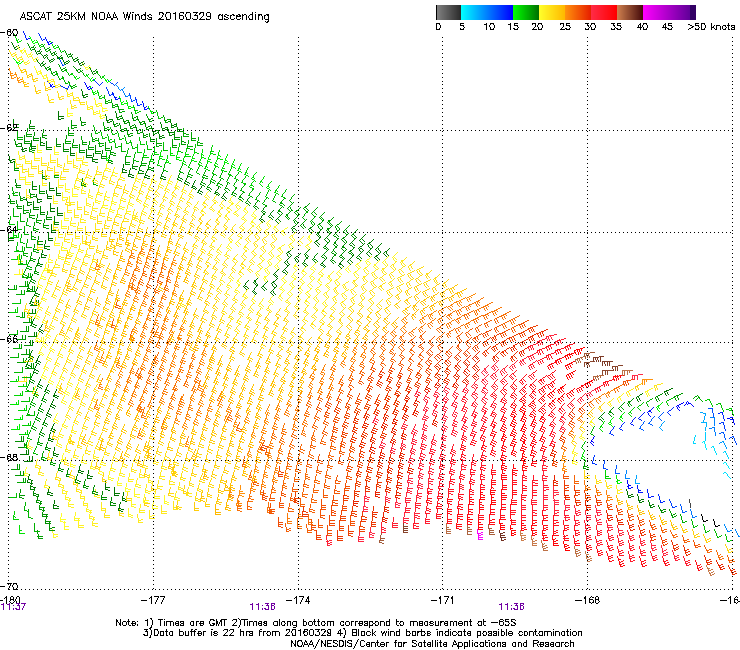Screen dimensions: 740x650
Task: Click the "-168" longitude axis label
Action: tap(587, 600)
